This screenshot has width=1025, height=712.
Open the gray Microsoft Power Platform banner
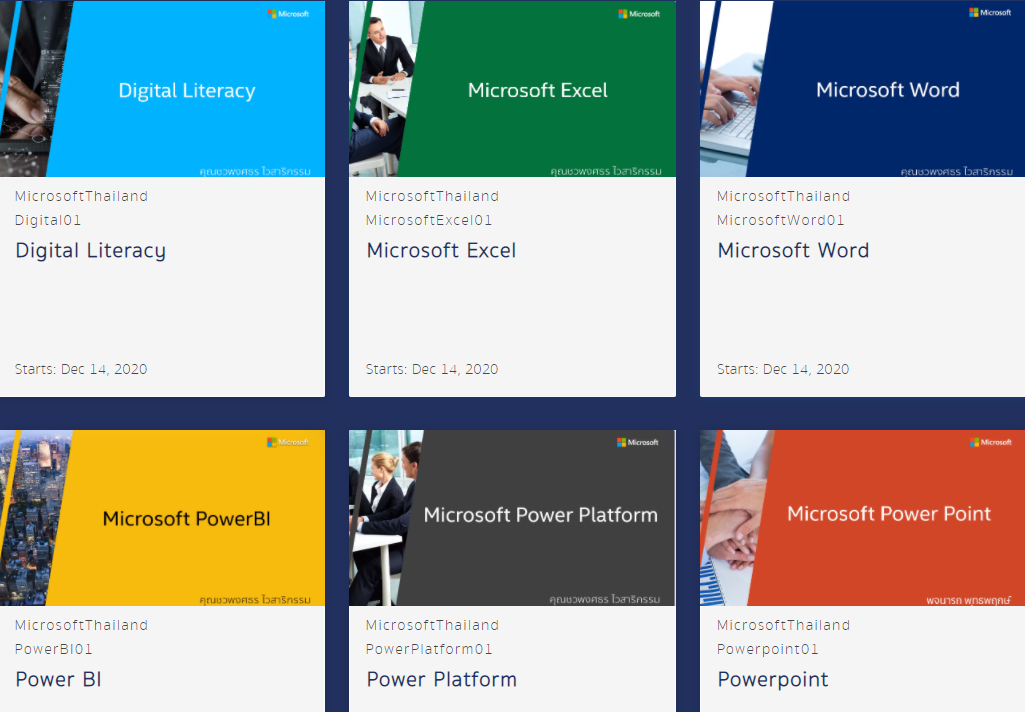pos(540,516)
